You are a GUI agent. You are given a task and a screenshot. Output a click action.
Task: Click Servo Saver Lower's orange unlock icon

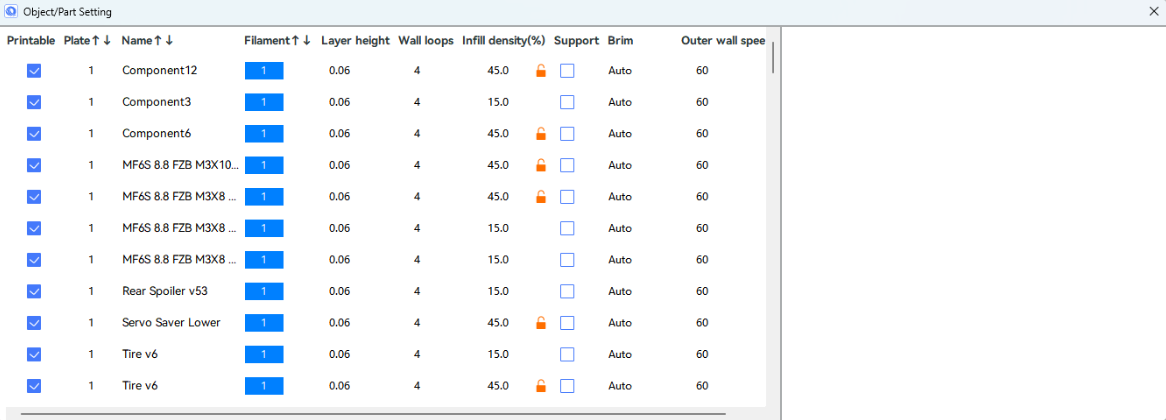(x=541, y=323)
